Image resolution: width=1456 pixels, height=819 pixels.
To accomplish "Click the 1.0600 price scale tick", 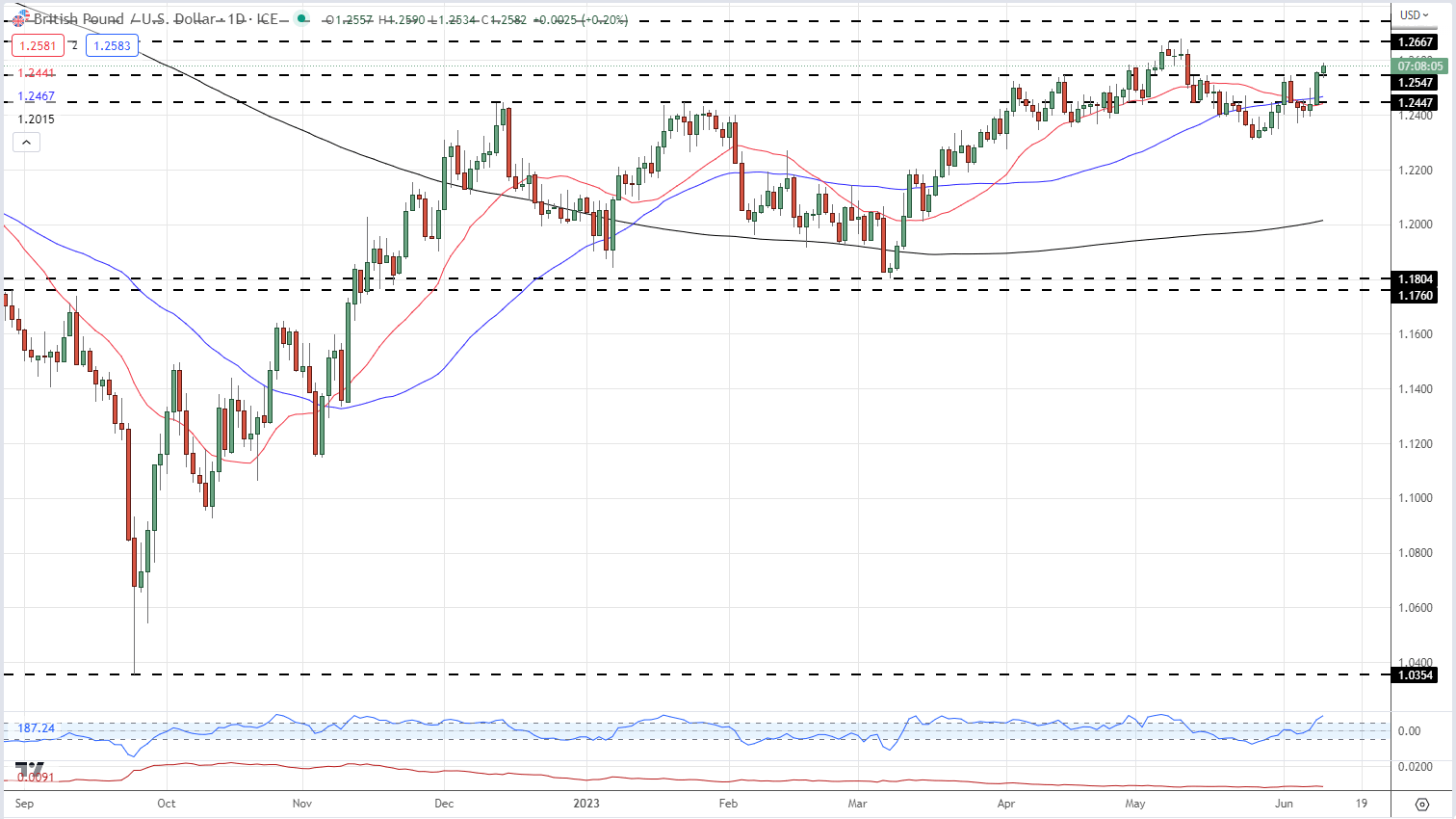I will coord(1414,608).
